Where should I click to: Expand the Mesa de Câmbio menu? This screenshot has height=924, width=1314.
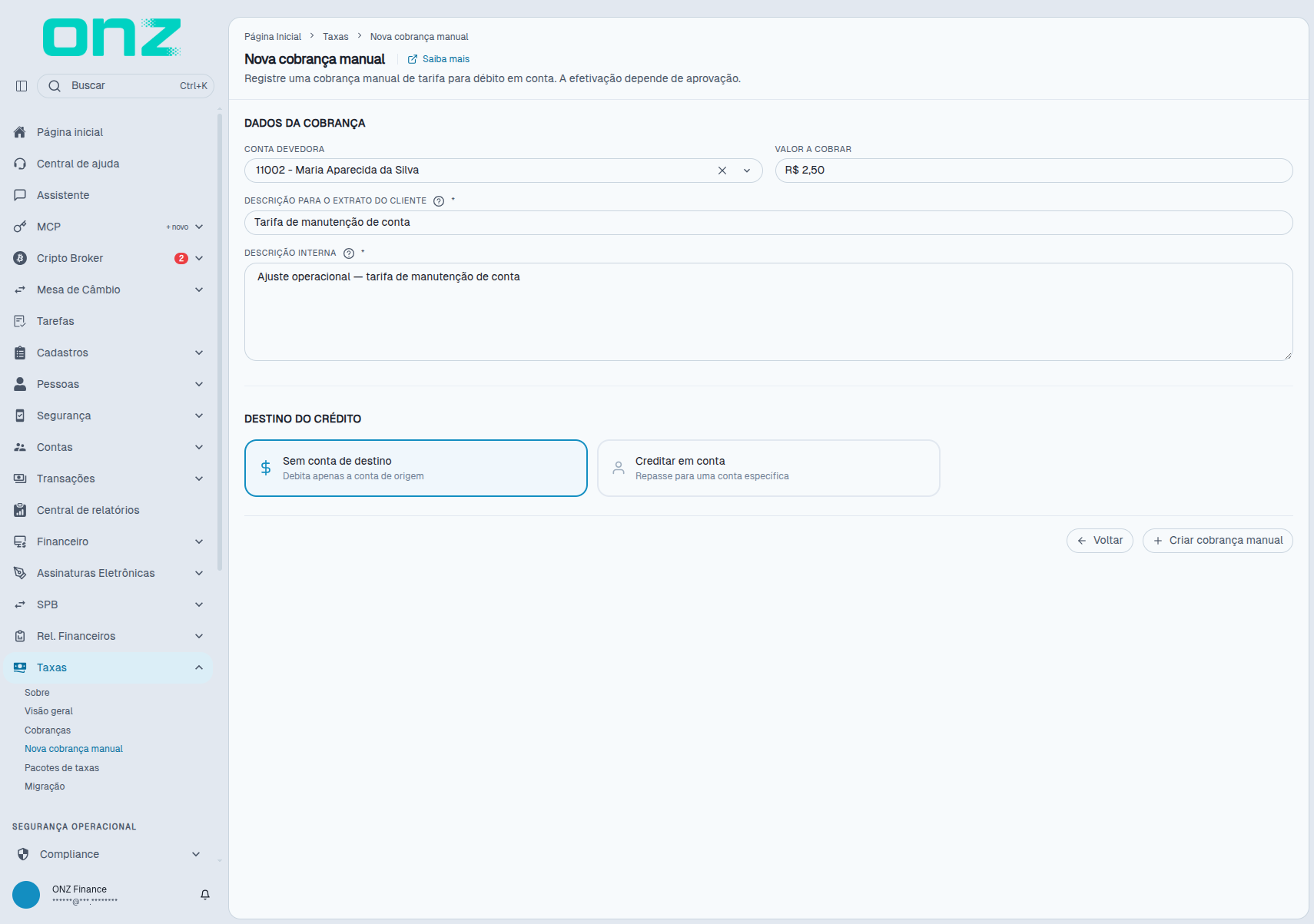point(199,290)
